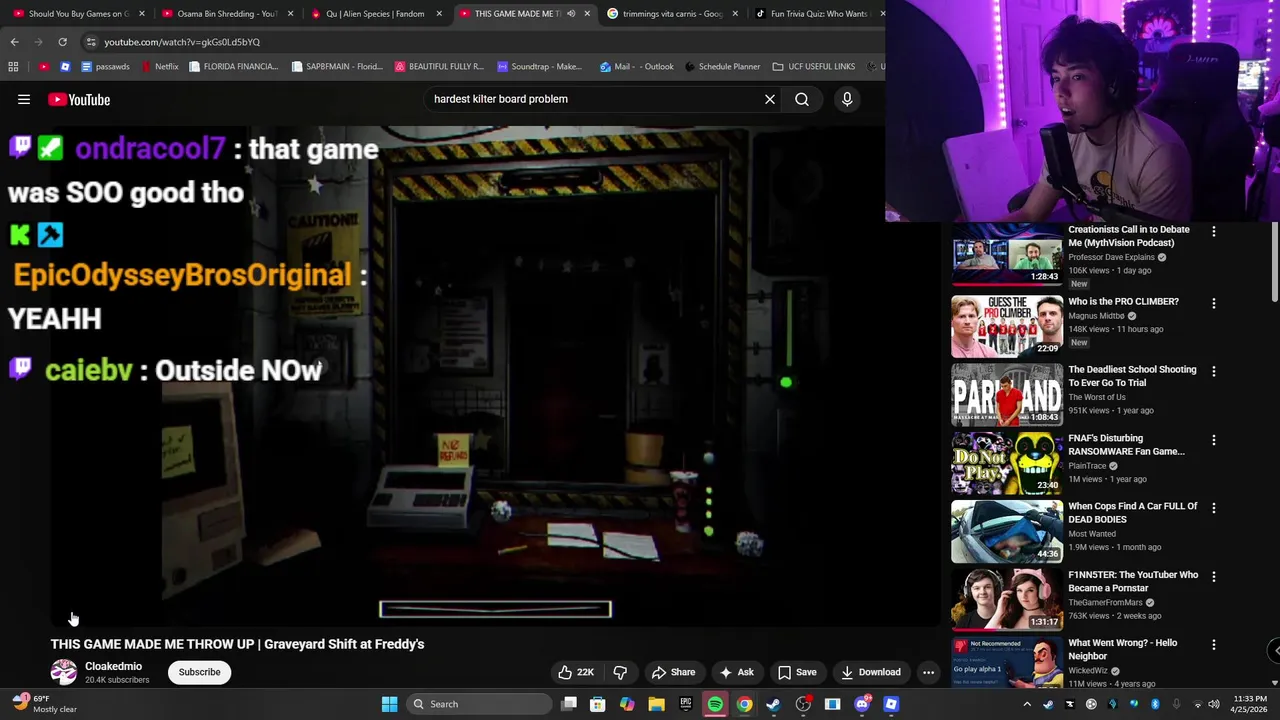Open Microsoft Store from the taskbar
This screenshot has height=720, width=1280.
coord(598,704)
